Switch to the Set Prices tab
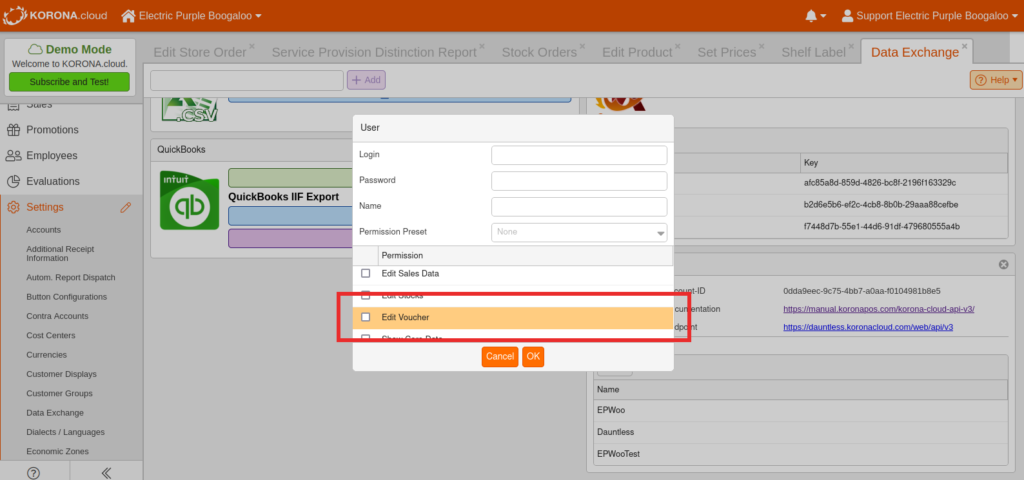This screenshot has height=480, width=1024. (x=727, y=52)
